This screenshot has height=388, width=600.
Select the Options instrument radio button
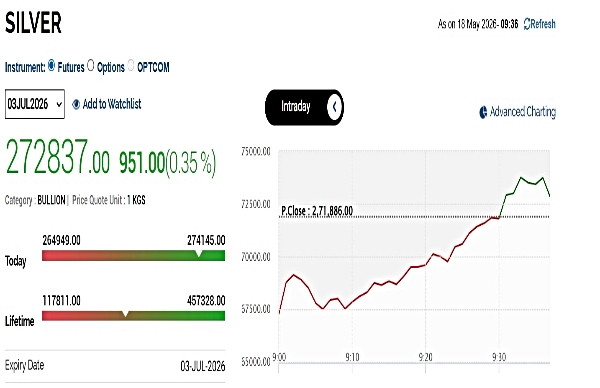coord(90,65)
